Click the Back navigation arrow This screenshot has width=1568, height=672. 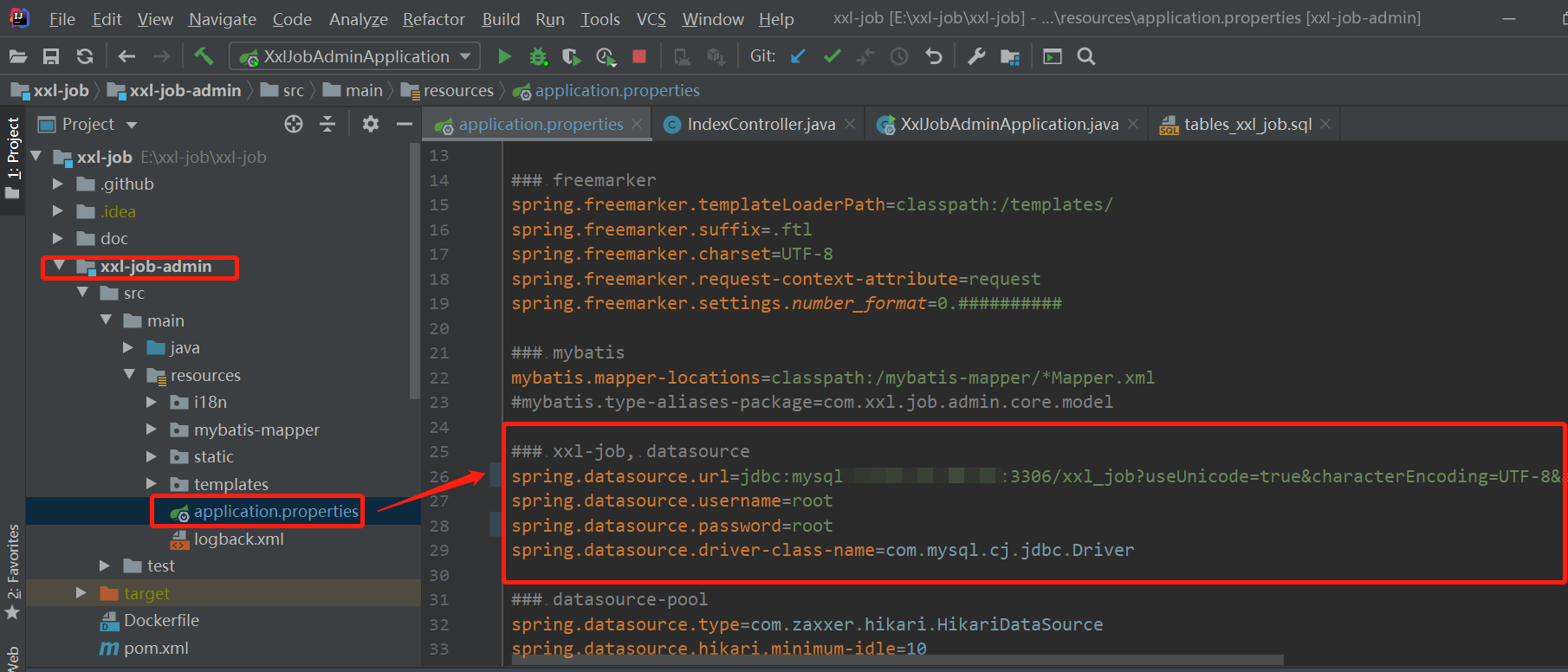click(x=126, y=56)
